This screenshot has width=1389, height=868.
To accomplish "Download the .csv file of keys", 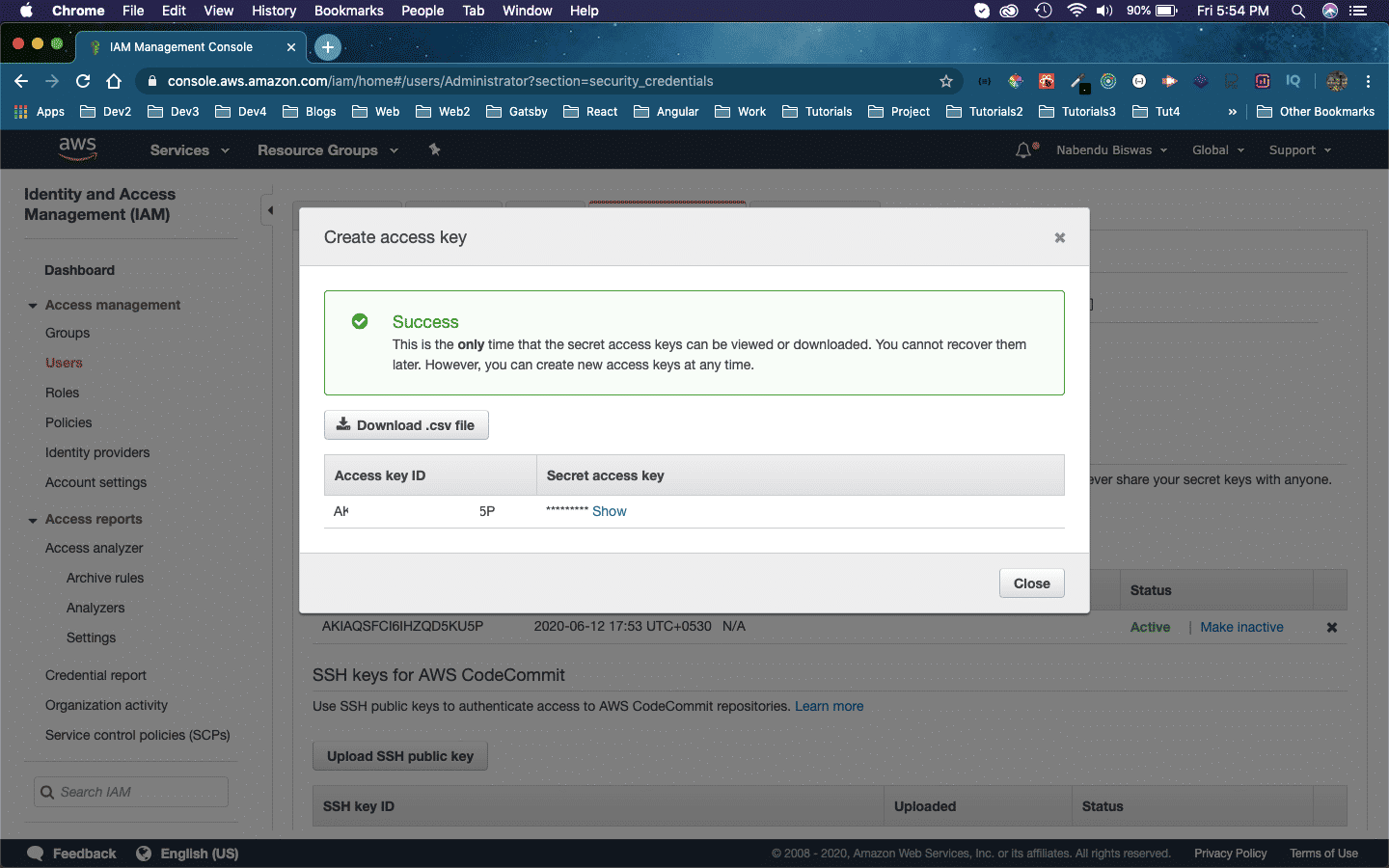I will [x=406, y=425].
